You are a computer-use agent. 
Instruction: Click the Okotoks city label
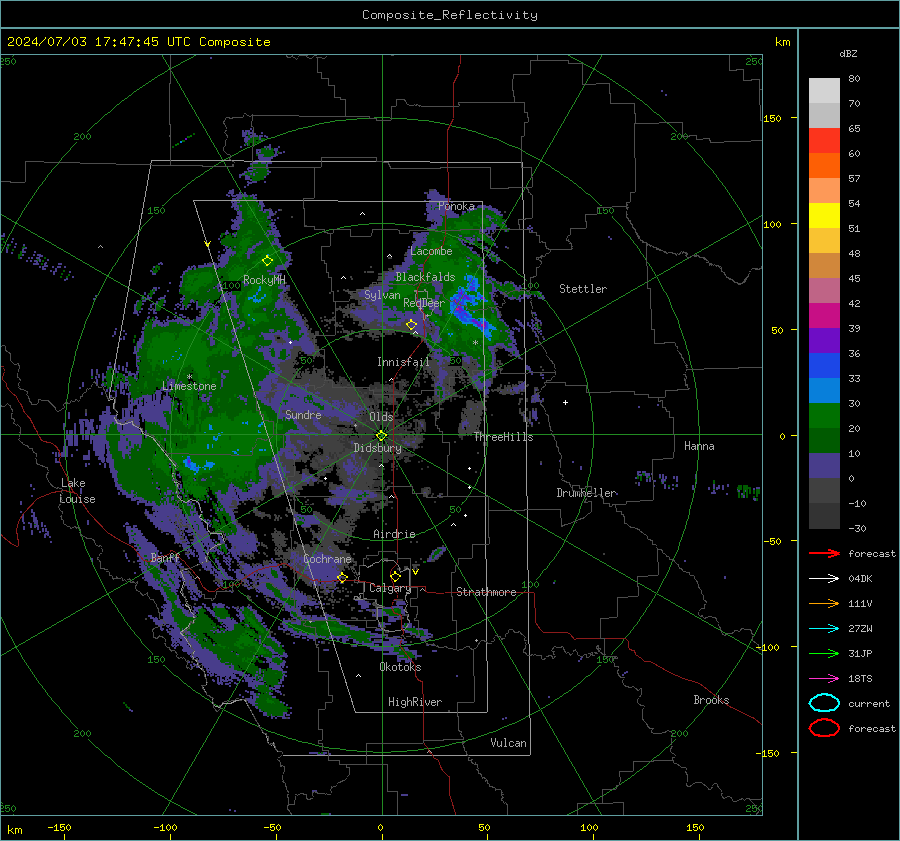400,666
